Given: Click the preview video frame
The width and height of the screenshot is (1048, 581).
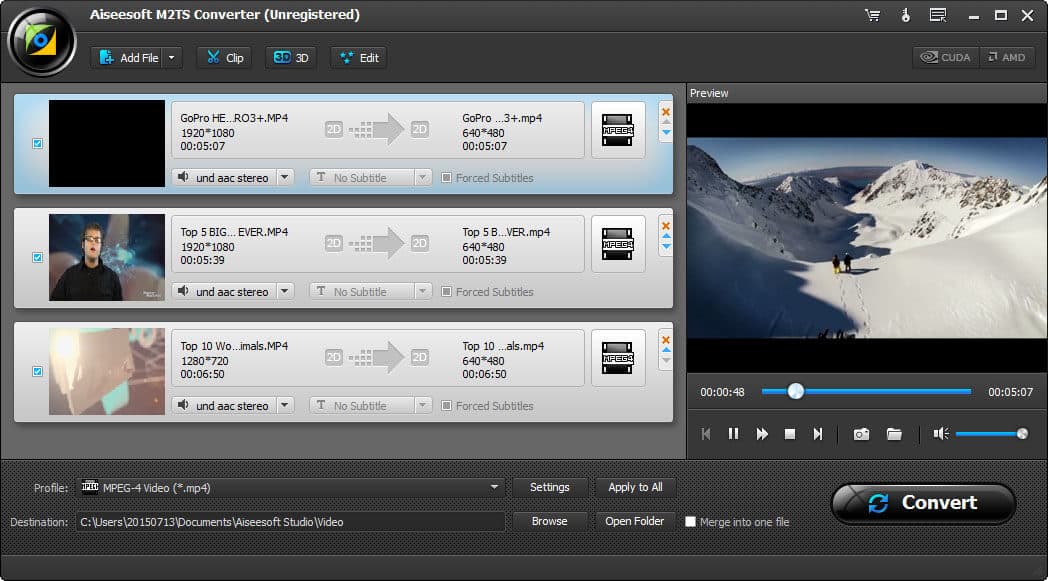Looking at the screenshot, I should pos(867,237).
